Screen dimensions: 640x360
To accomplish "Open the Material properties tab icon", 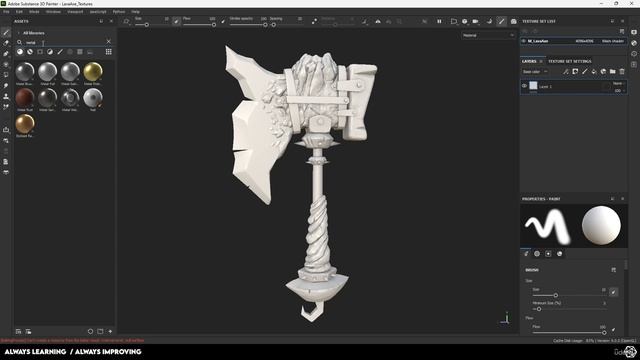I will 560,254.
